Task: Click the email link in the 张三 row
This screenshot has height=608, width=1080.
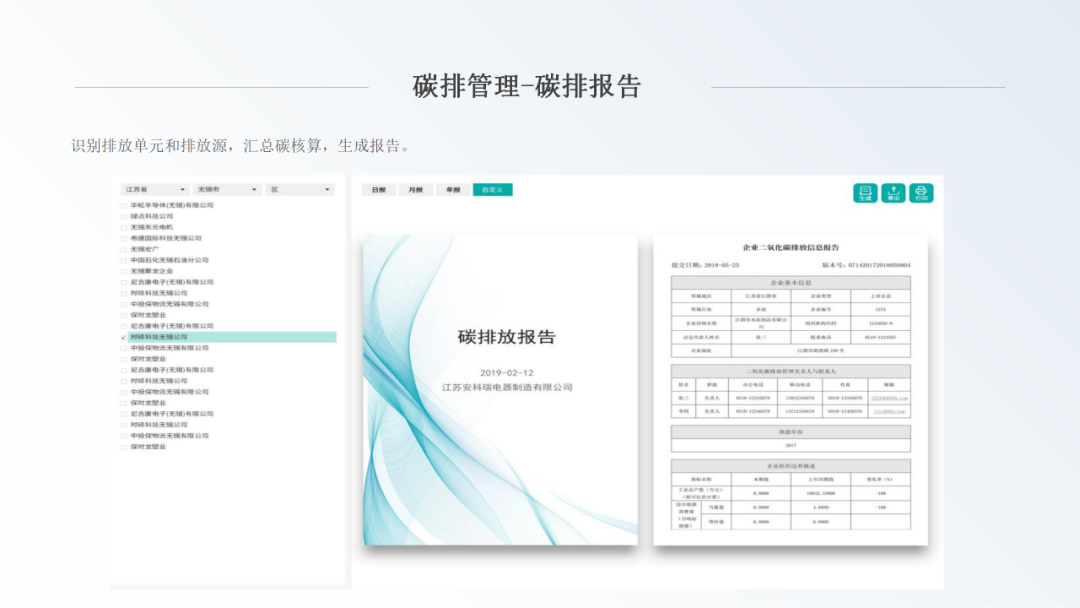Action: pyautogui.click(x=889, y=398)
